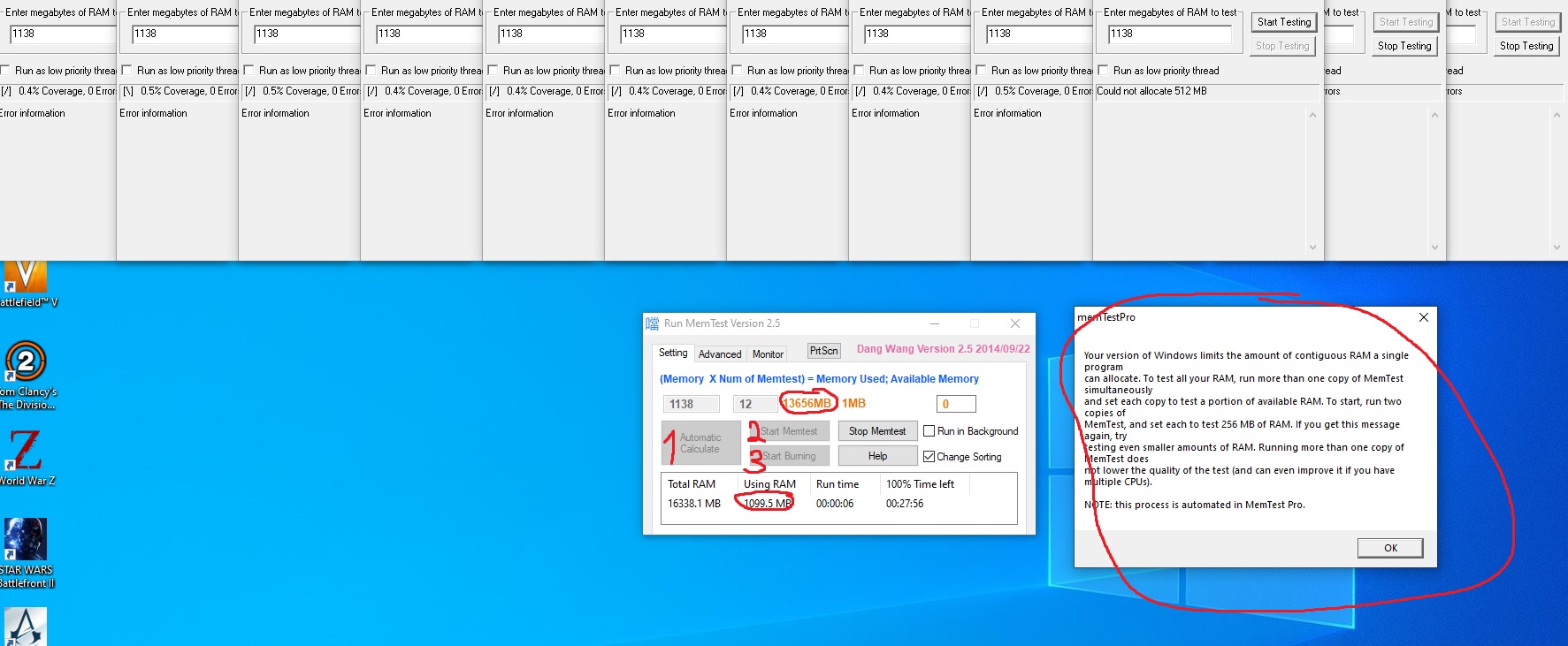The image size is (1568, 646).
Task: Click the Run time value 00:00:06
Action: (835, 504)
